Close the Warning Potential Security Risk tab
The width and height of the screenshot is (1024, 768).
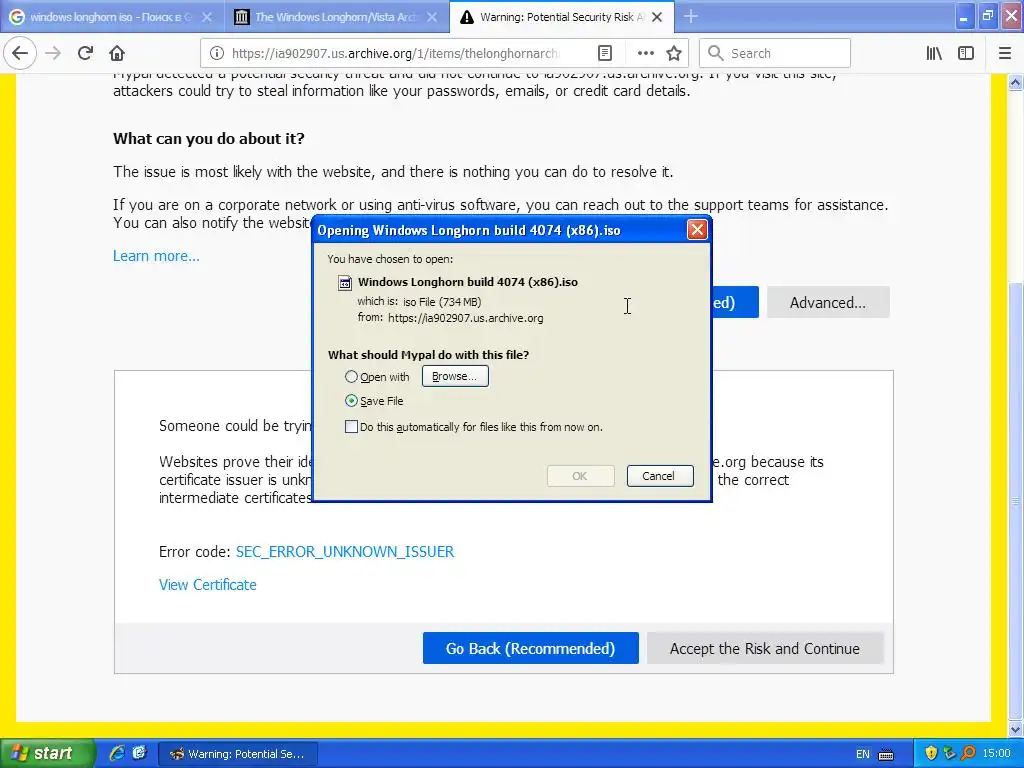click(x=657, y=17)
